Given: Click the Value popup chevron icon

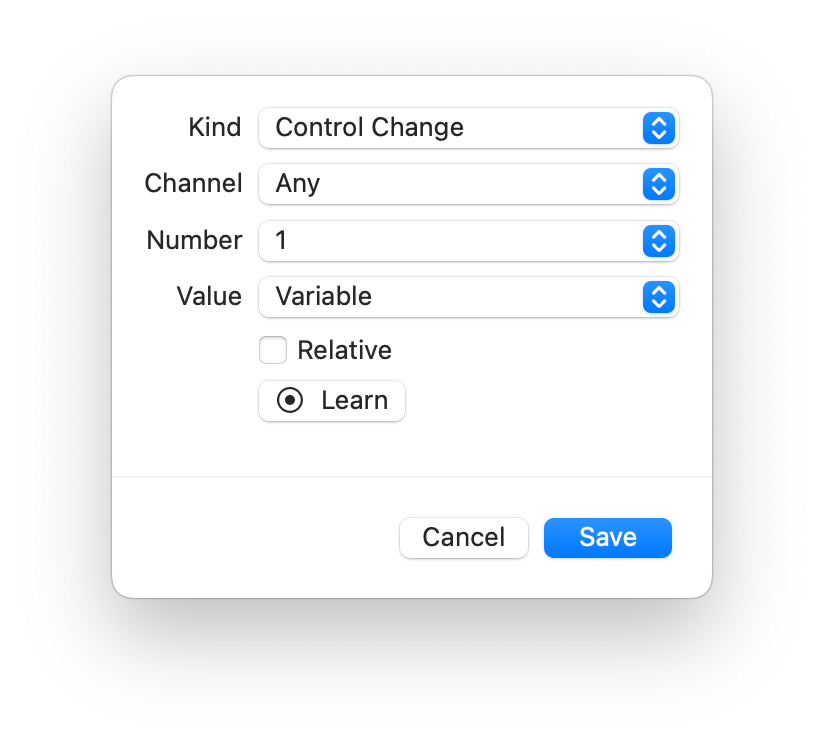Looking at the screenshot, I should [658, 297].
